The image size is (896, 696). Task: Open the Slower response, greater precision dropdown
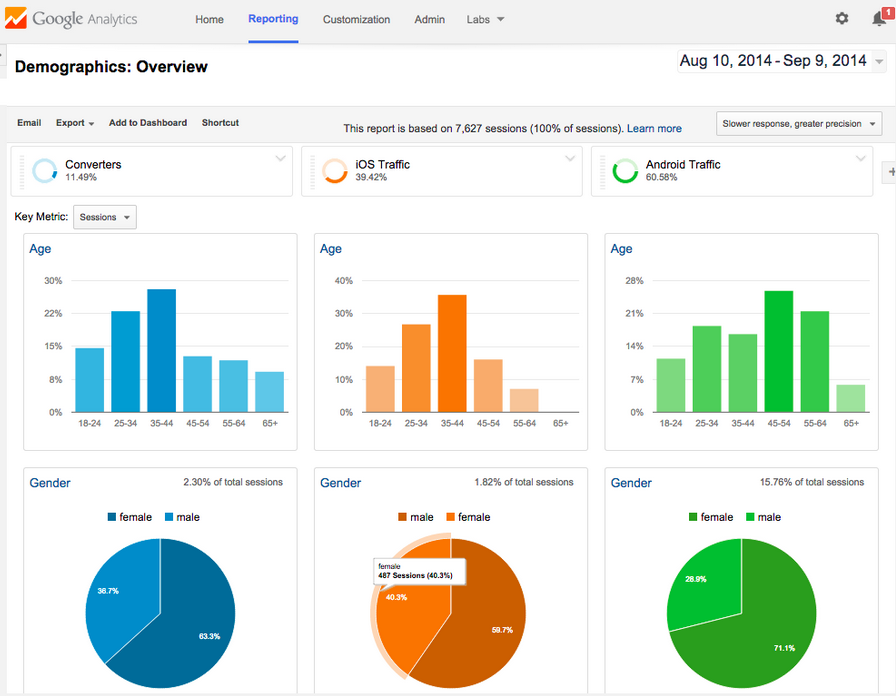798,122
